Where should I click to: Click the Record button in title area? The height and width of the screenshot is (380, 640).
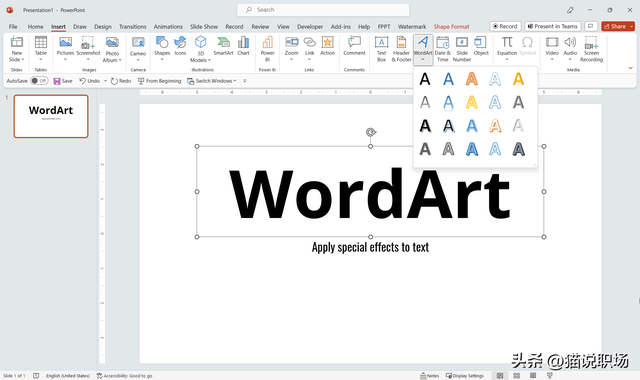[x=505, y=27]
